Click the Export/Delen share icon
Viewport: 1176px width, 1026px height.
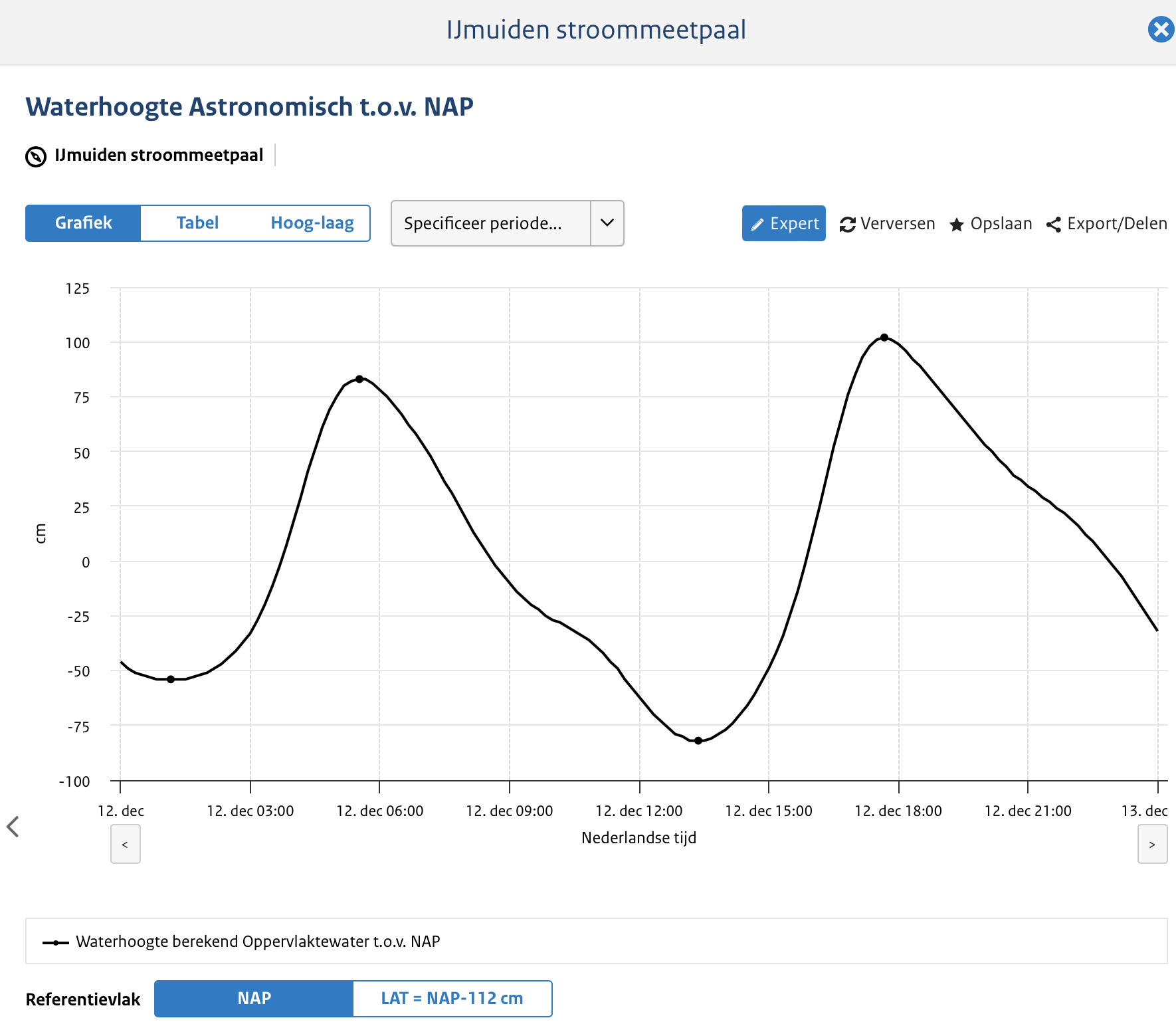point(1053,225)
